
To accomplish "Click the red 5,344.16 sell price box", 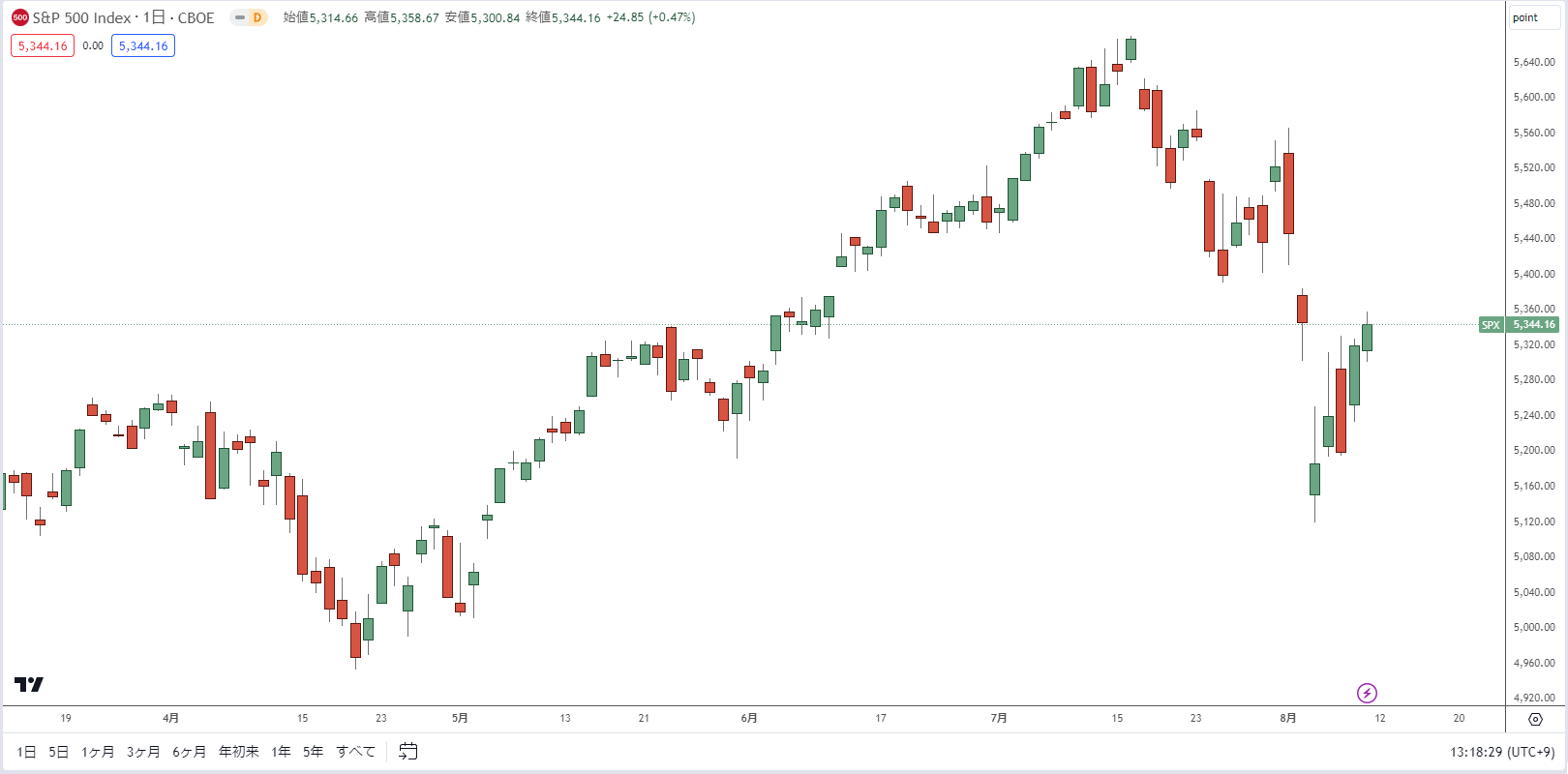I will pos(43,45).
